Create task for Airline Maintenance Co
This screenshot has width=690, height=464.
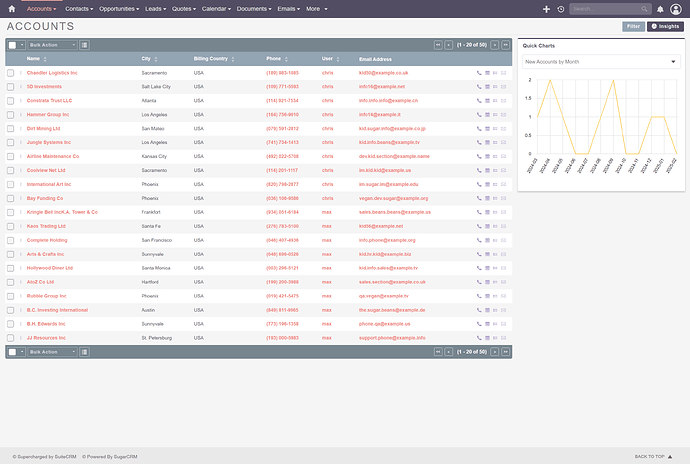(x=495, y=157)
